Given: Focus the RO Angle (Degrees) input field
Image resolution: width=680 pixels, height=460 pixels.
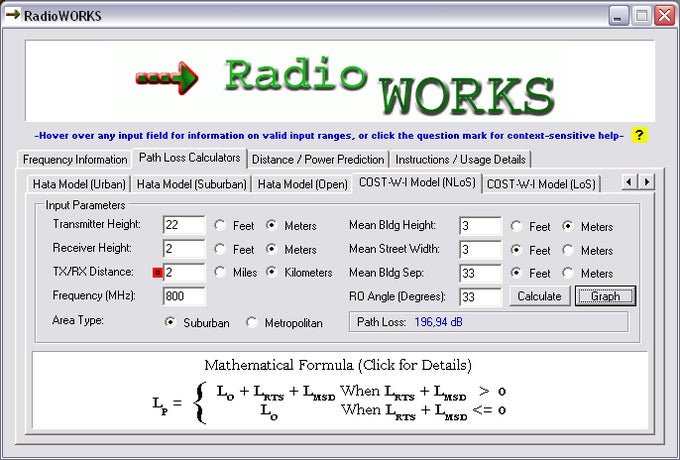Looking at the screenshot, I should pos(480,297).
